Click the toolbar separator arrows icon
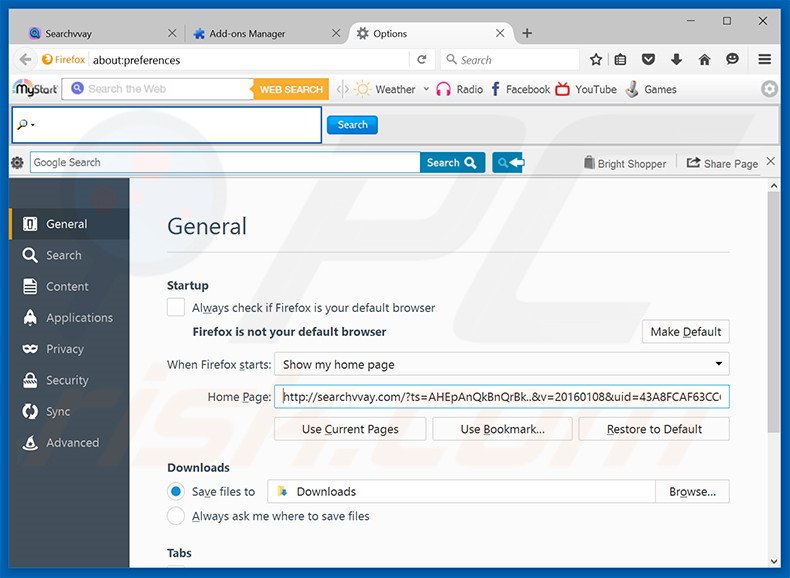The image size is (790, 578). click(x=343, y=89)
